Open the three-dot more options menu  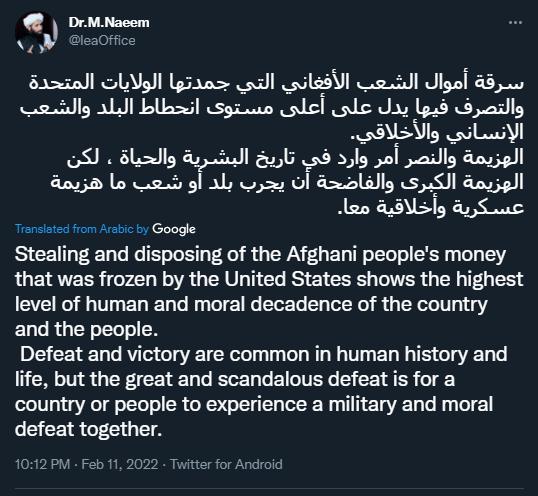click(515, 23)
